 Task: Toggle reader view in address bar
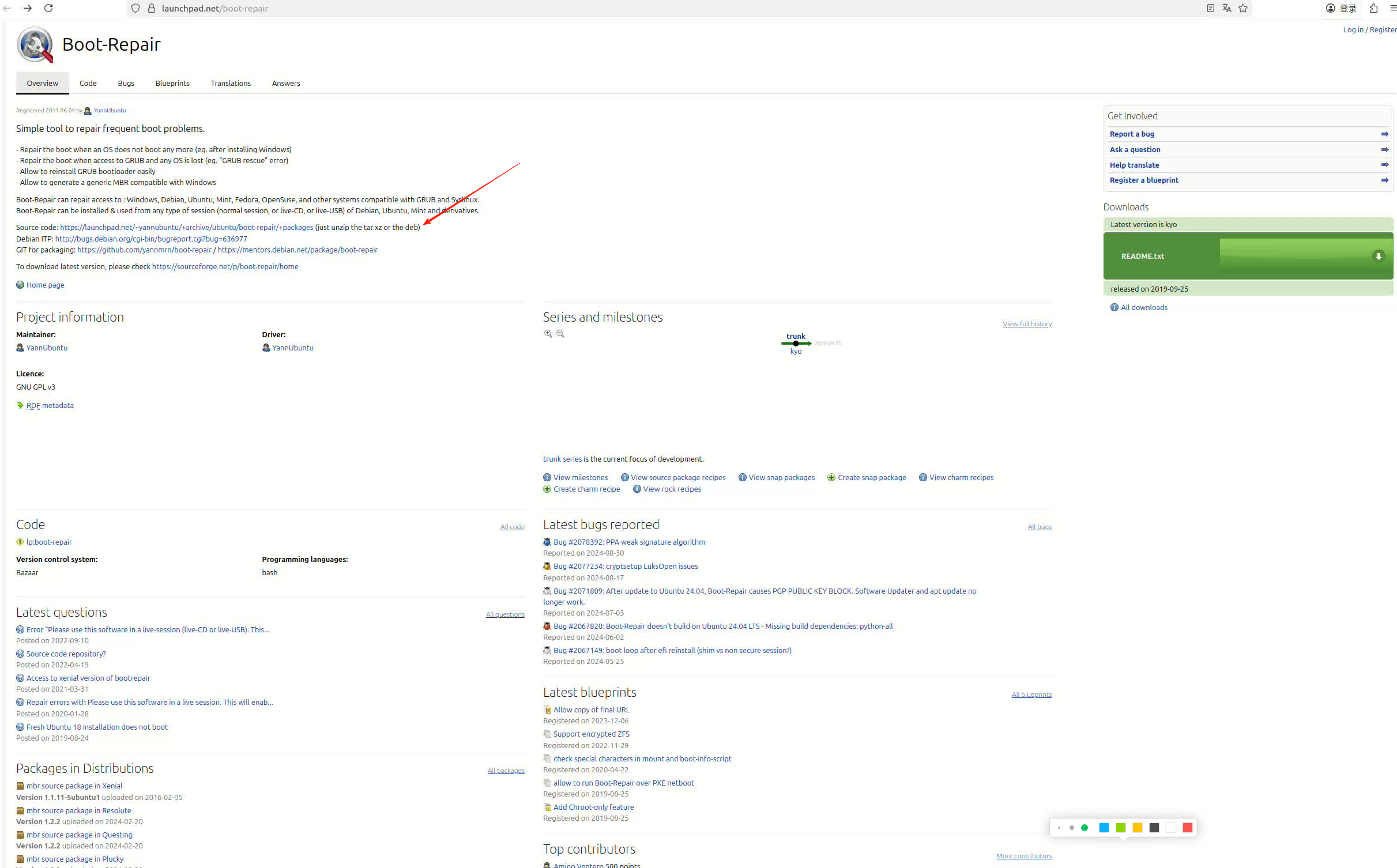(1210, 8)
